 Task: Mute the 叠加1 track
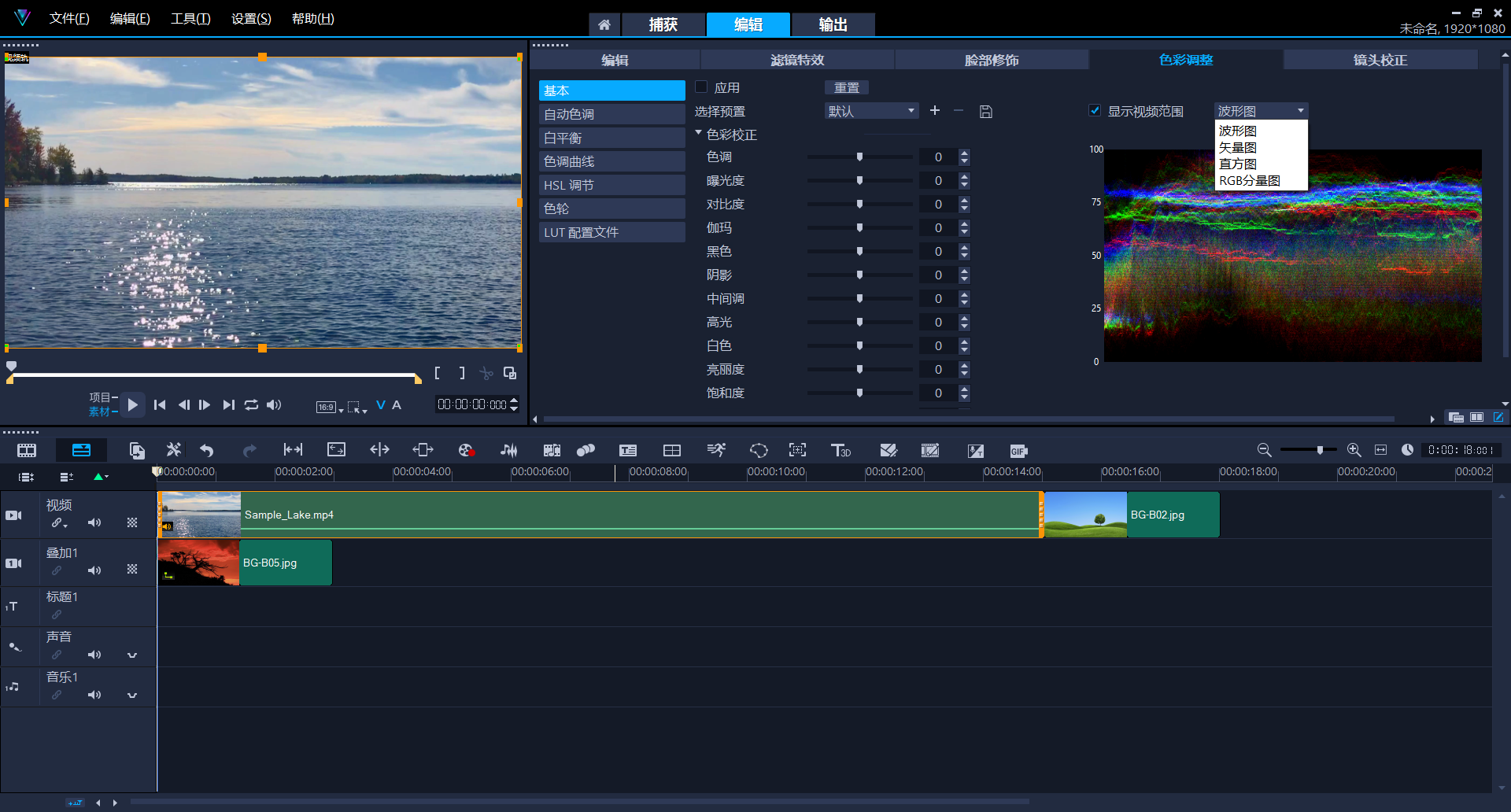coord(94,570)
